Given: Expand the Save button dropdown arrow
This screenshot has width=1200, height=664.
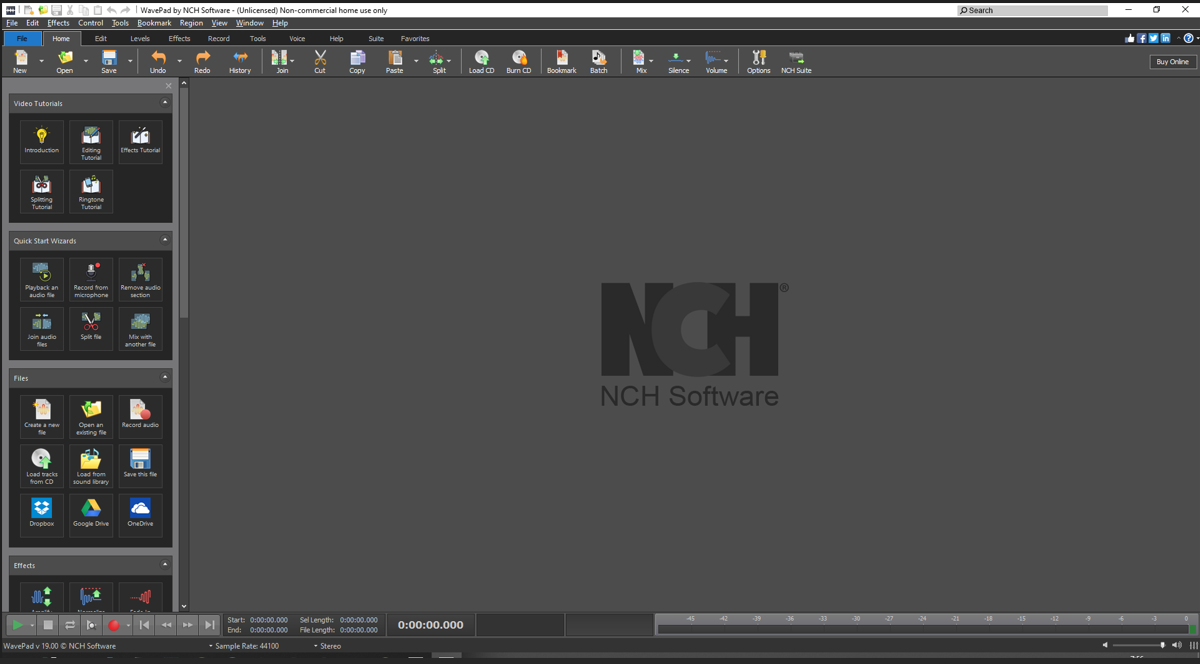Looking at the screenshot, I should [130, 61].
